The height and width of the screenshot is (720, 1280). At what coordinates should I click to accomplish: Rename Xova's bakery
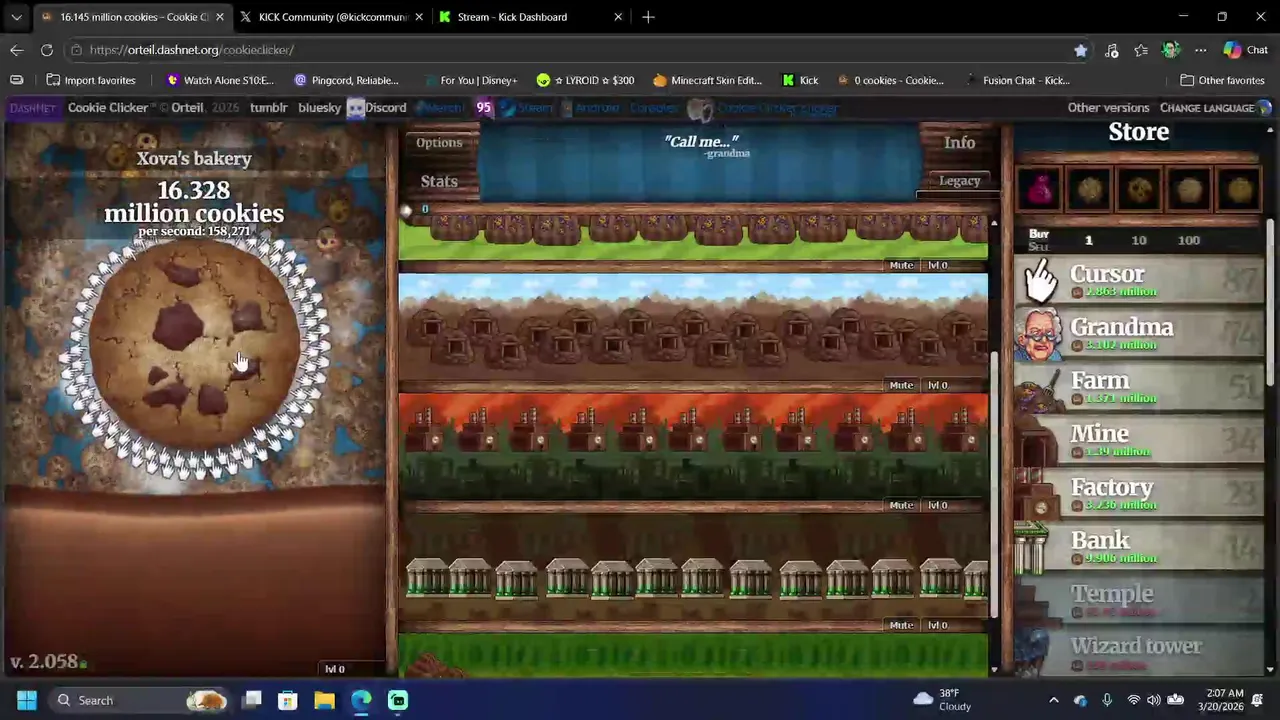tap(194, 158)
